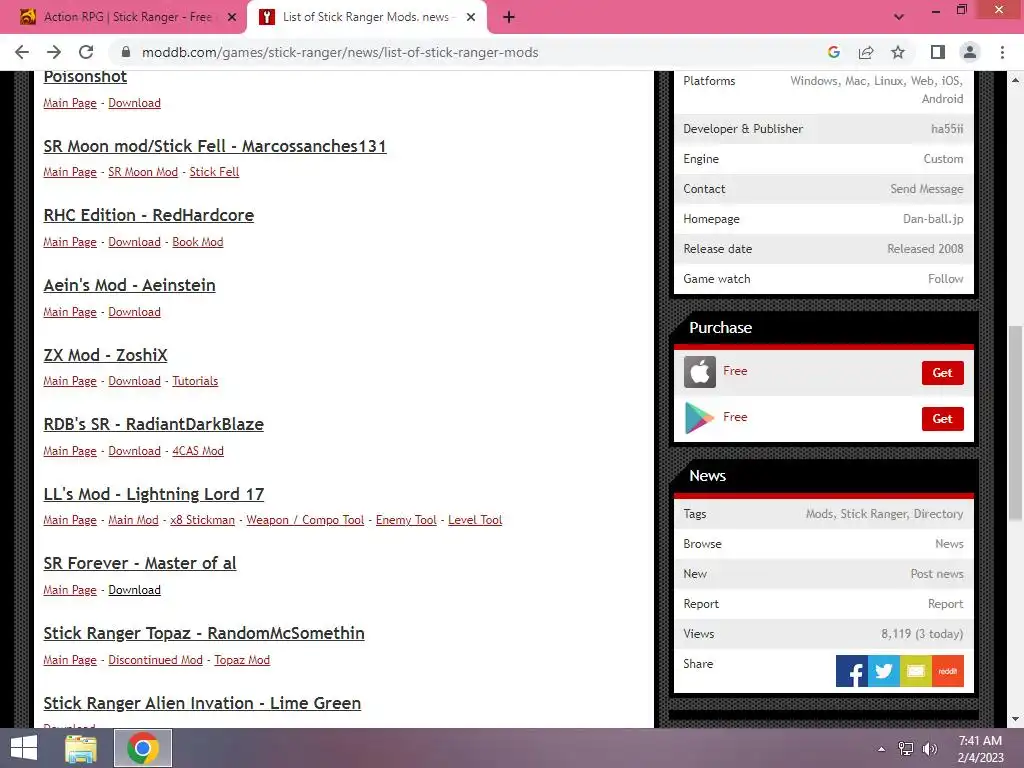Get the free Google Play version
This screenshot has width=1024, height=768.
pos(942,419)
